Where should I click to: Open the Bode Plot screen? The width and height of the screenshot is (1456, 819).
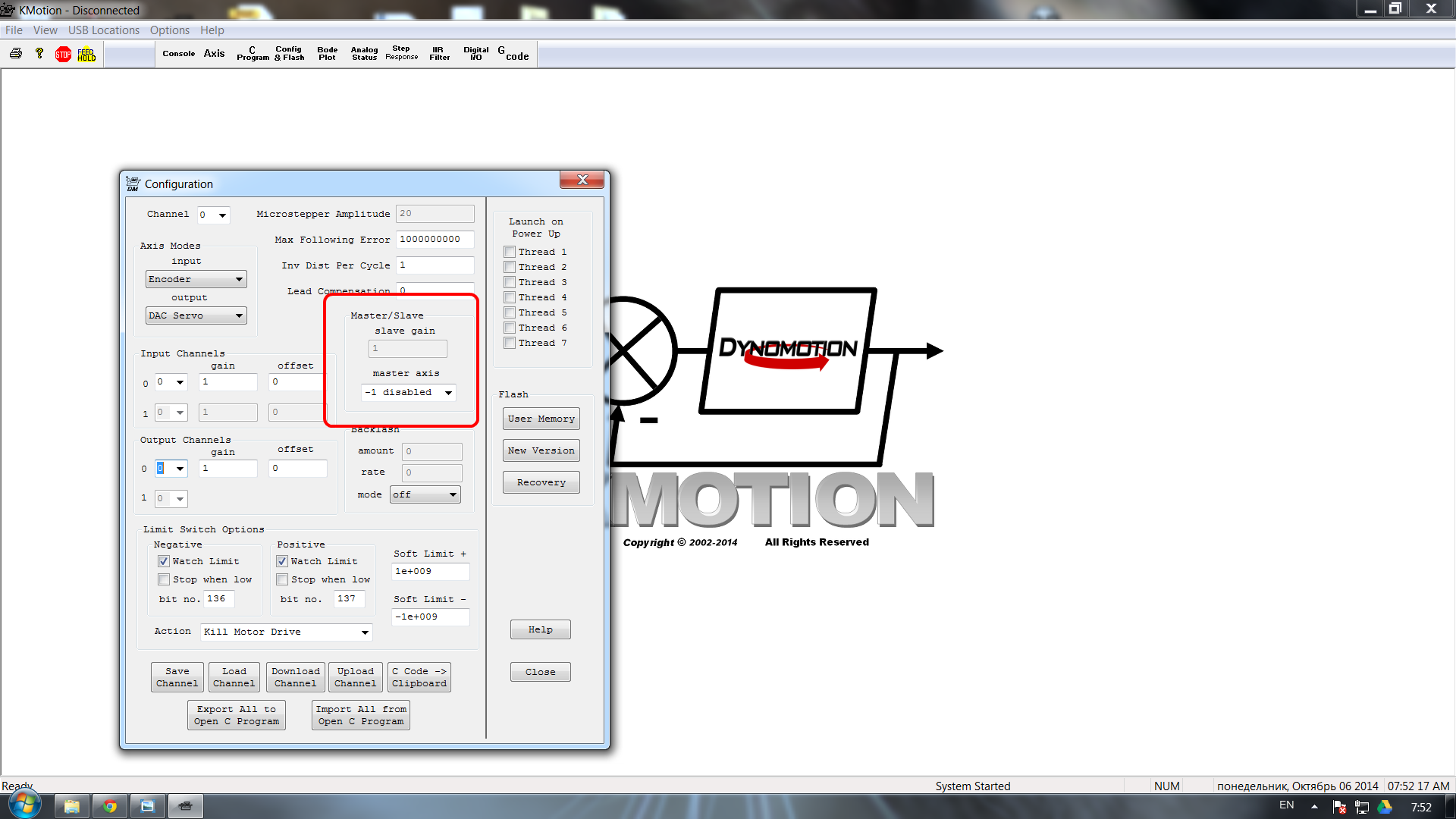coord(327,54)
